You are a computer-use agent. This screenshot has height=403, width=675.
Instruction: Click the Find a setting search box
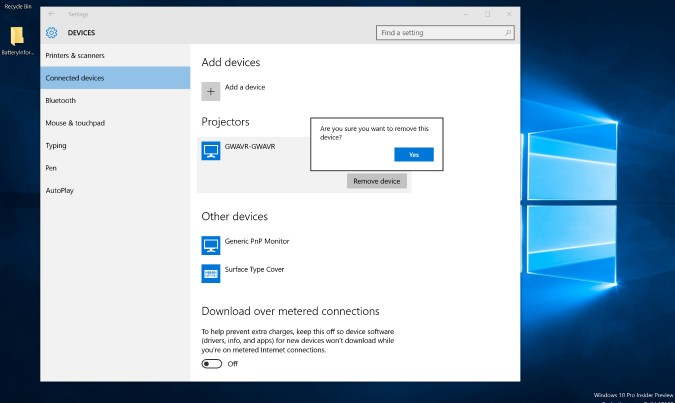point(438,33)
